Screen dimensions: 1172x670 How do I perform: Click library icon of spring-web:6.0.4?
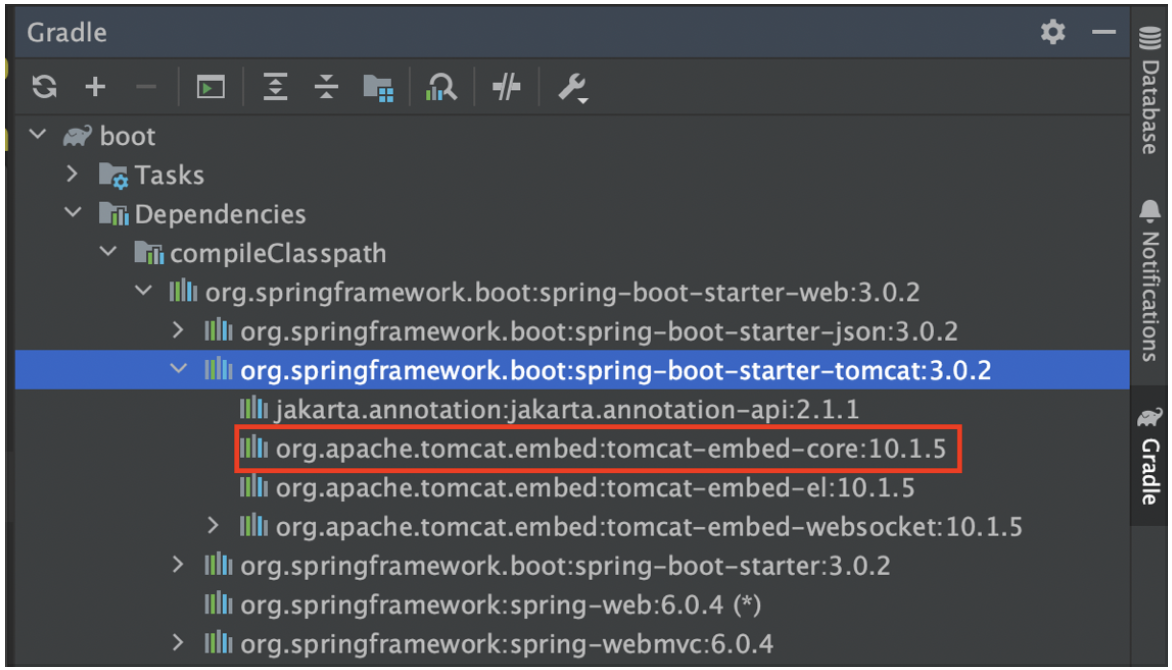[218, 603]
